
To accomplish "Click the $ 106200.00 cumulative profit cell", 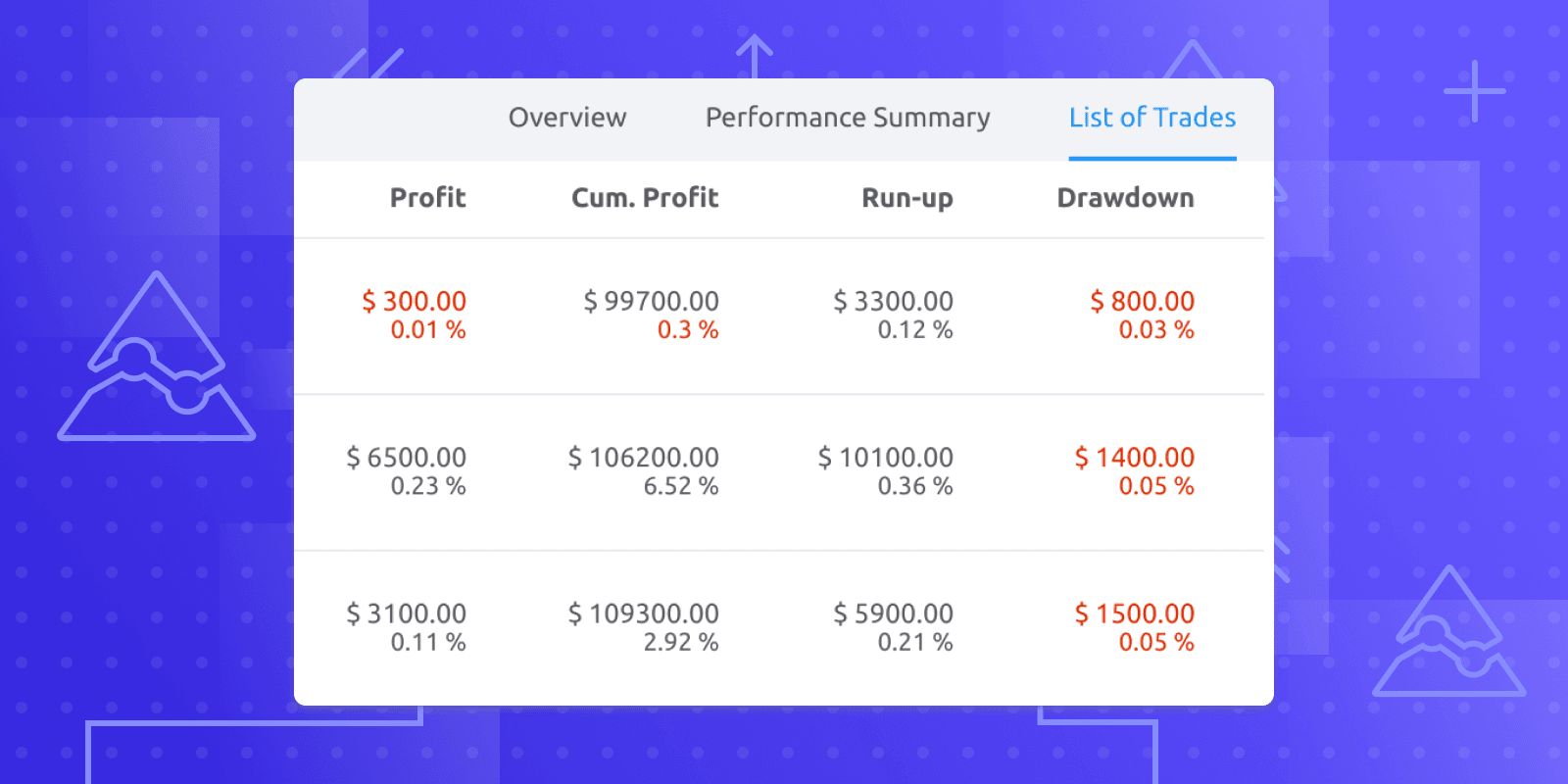I will tap(644, 457).
